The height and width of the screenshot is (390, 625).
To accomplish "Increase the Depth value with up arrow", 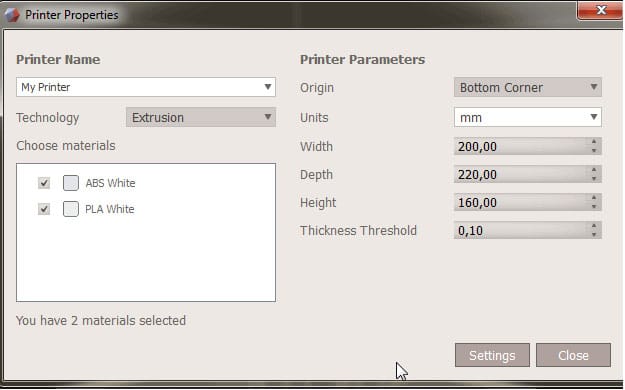I will (594, 169).
